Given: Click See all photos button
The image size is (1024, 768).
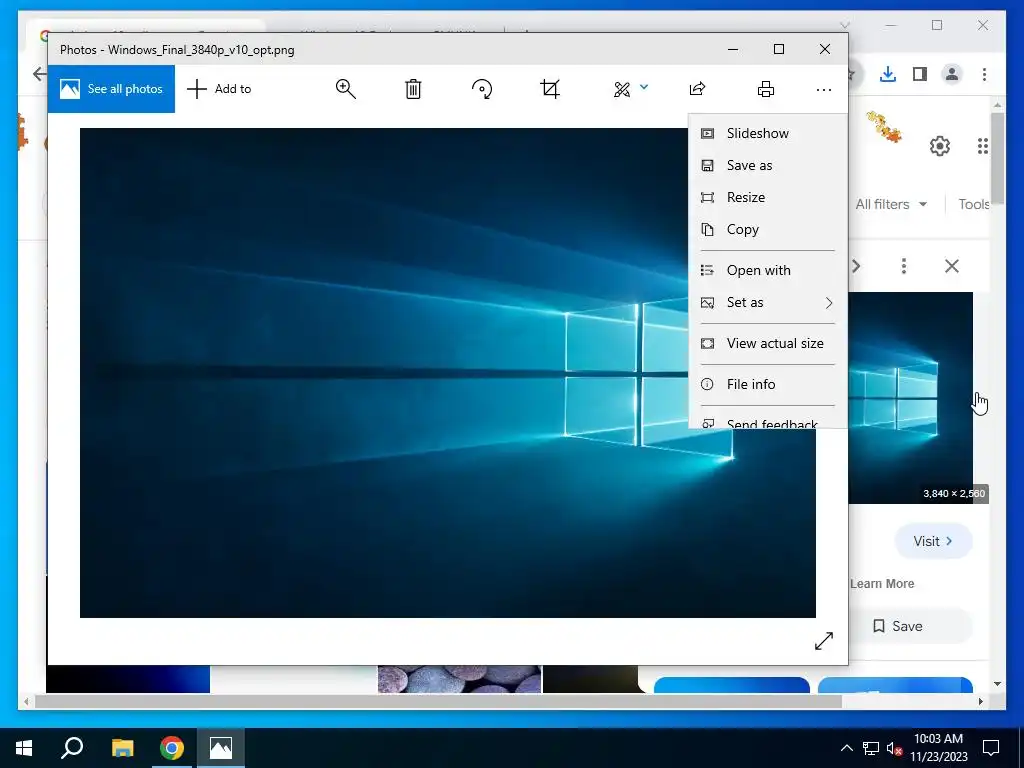Looking at the screenshot, I should [x=111, y=89].
